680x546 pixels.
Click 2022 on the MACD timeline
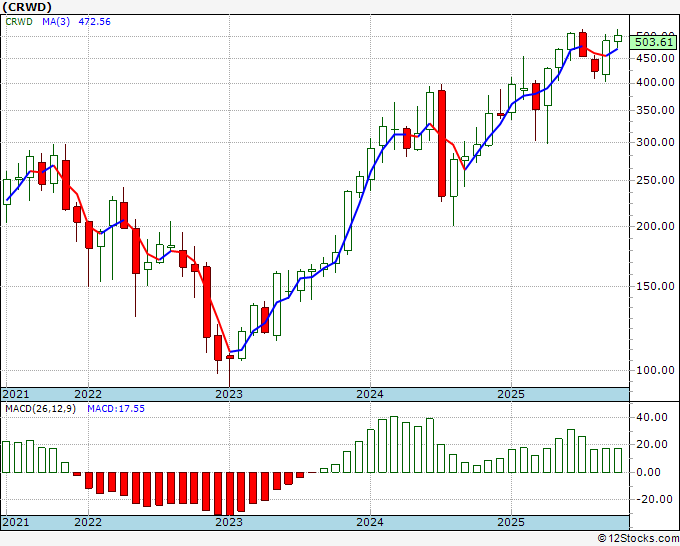tap(88, 522)
